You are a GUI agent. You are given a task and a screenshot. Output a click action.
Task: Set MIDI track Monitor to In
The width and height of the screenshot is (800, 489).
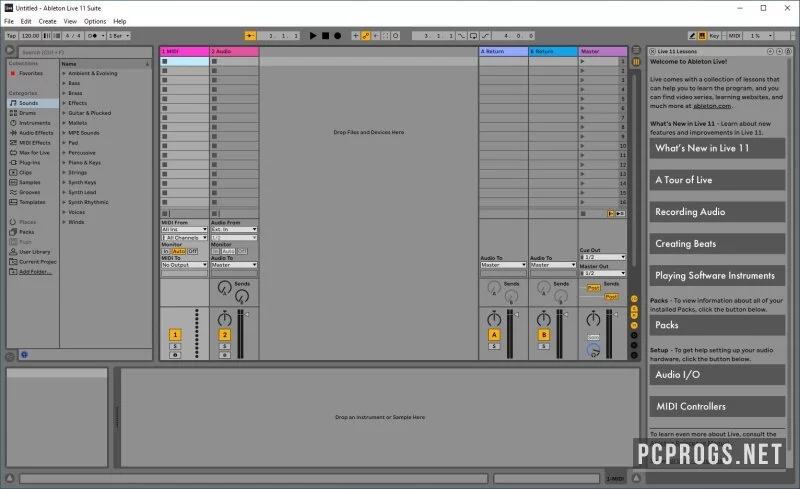click(x=166, y=252)
